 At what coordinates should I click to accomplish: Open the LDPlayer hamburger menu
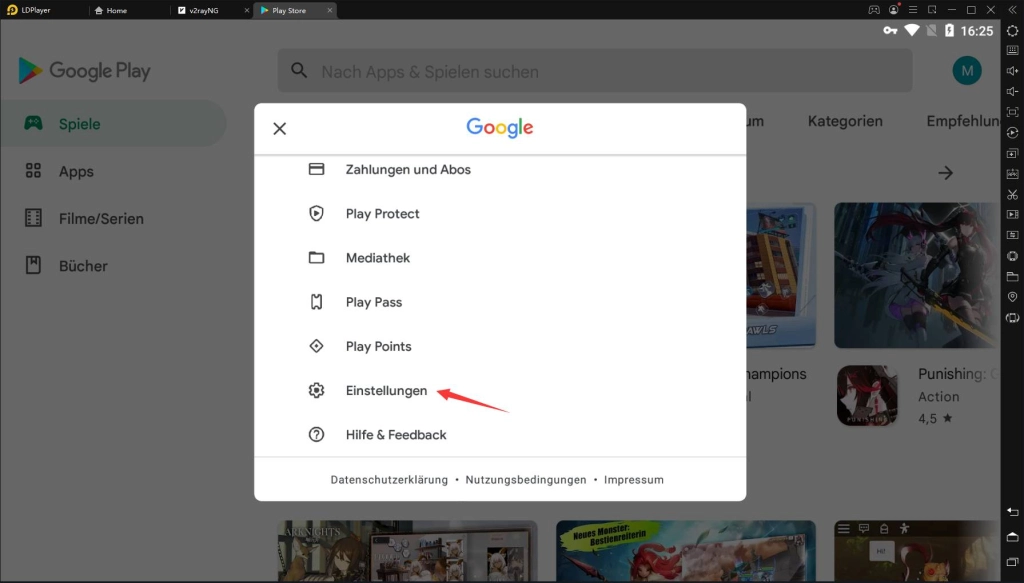click(913, 10)
